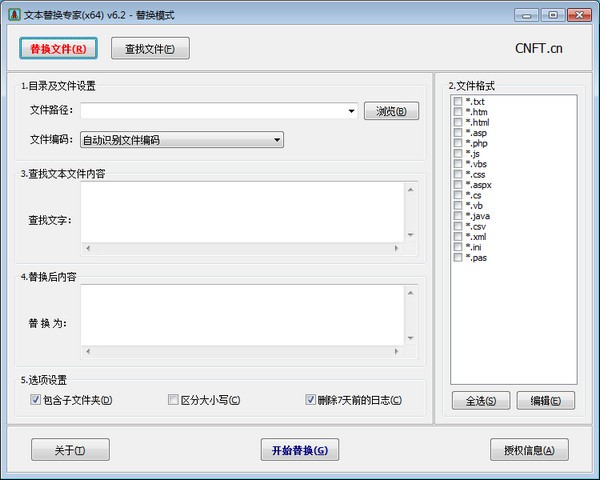
Task: Click the 浏览 browse button
Action: pyautogui.click(x=390, y=111)
